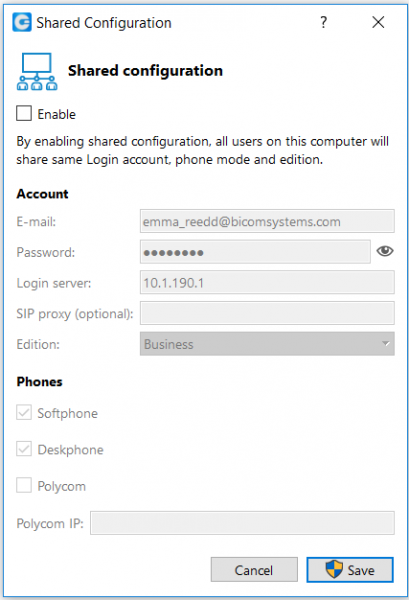This screenshot has width=409, height=600.
Task: Click the Edition dropdown arrow
Action: tap(386, 344)
